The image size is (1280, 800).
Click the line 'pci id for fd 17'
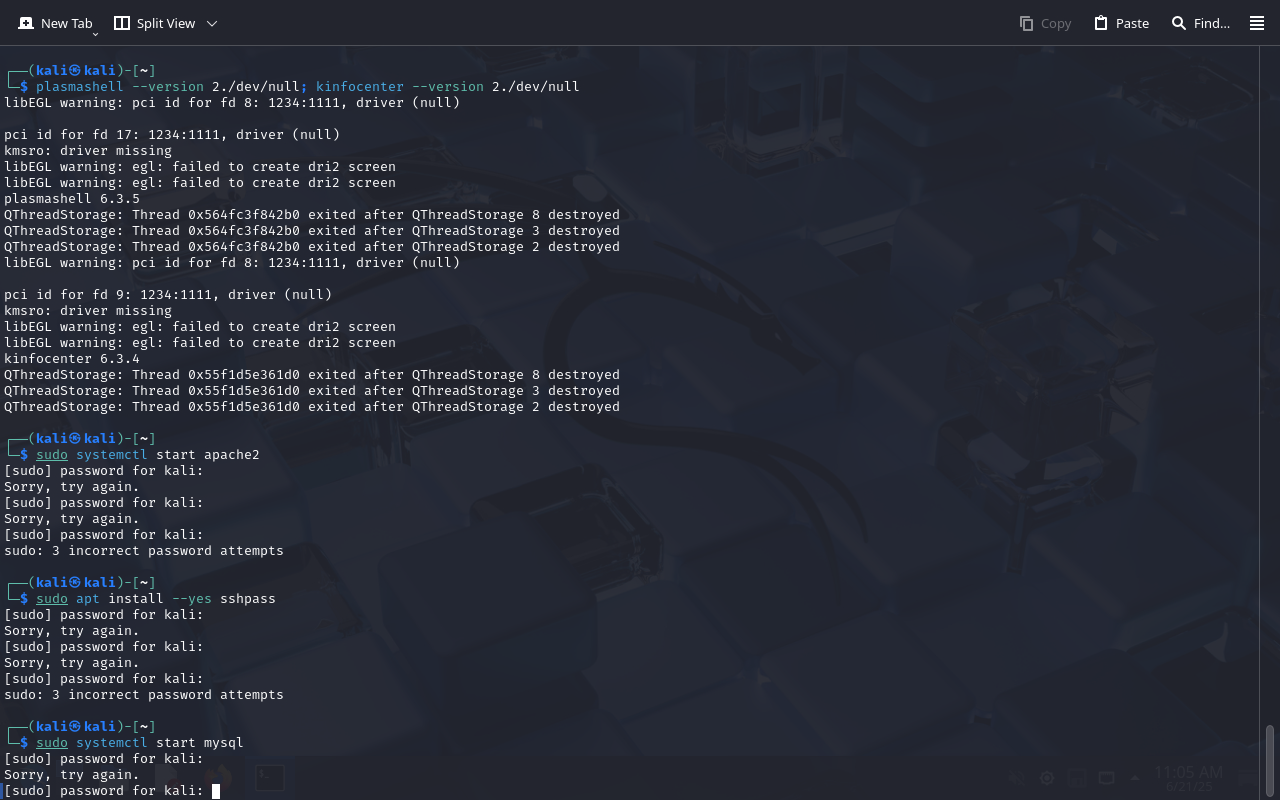(x=172, y=134)
